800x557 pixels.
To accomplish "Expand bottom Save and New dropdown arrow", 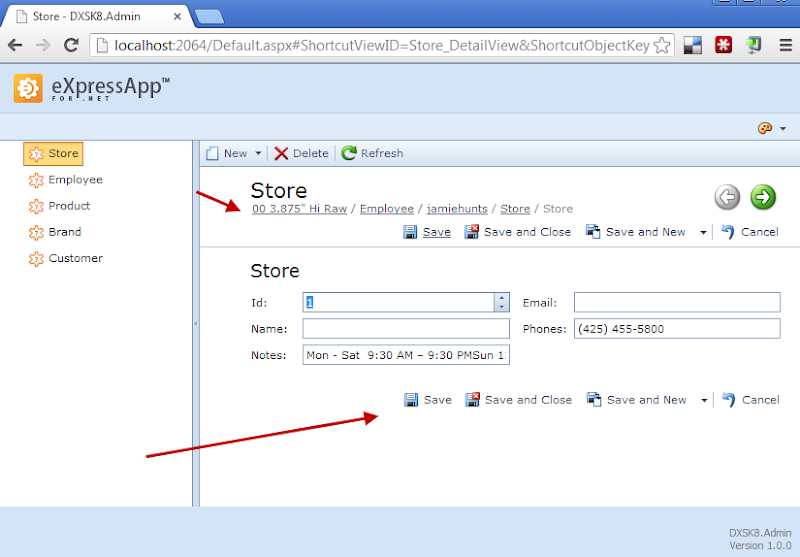I will click(x=704, y=400).
